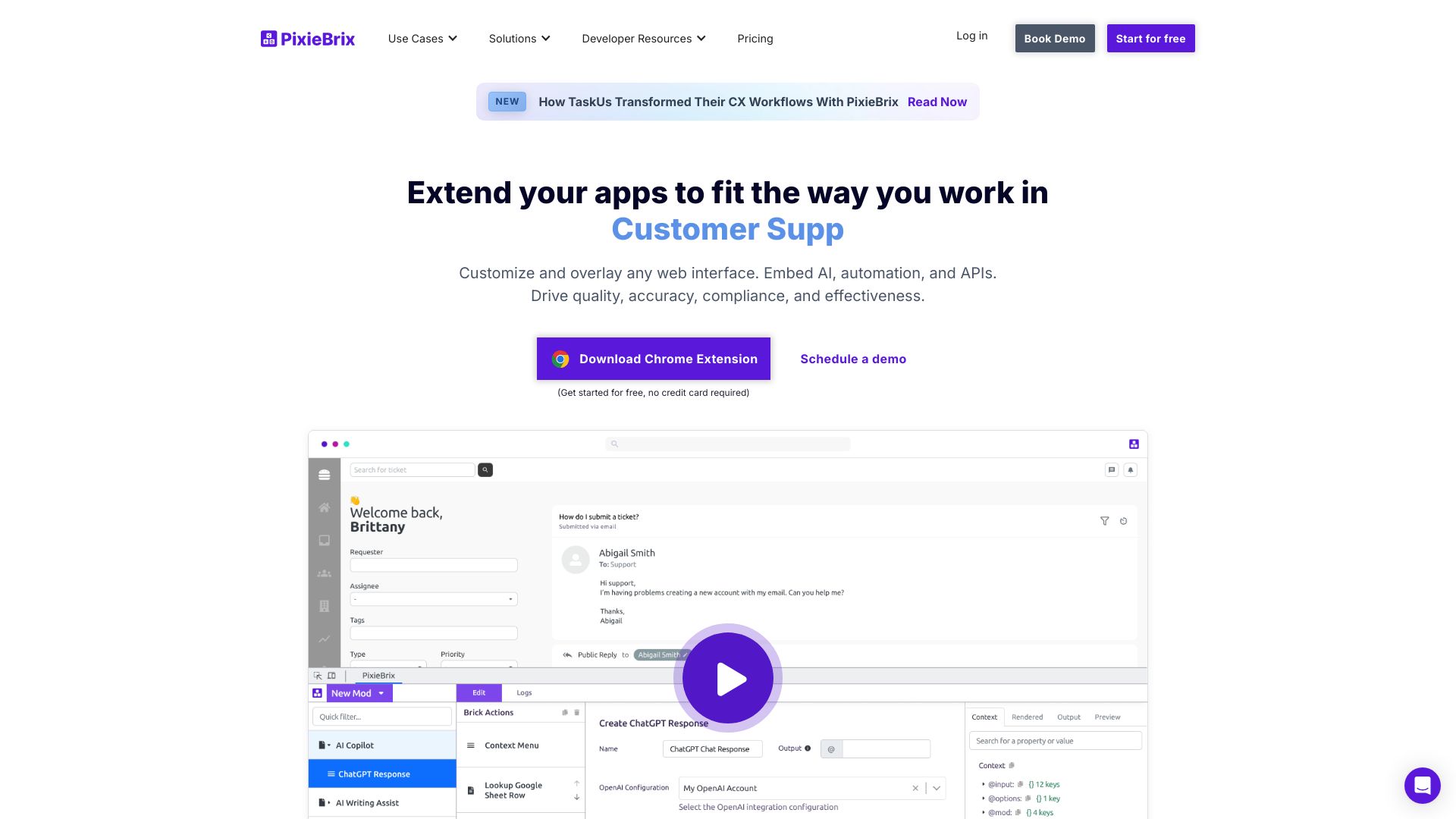Click Download Chrome Extension button
Image resolution: width=1456 pixels, height=819 pixels.
pyautogui.click(x=653, y=358)
